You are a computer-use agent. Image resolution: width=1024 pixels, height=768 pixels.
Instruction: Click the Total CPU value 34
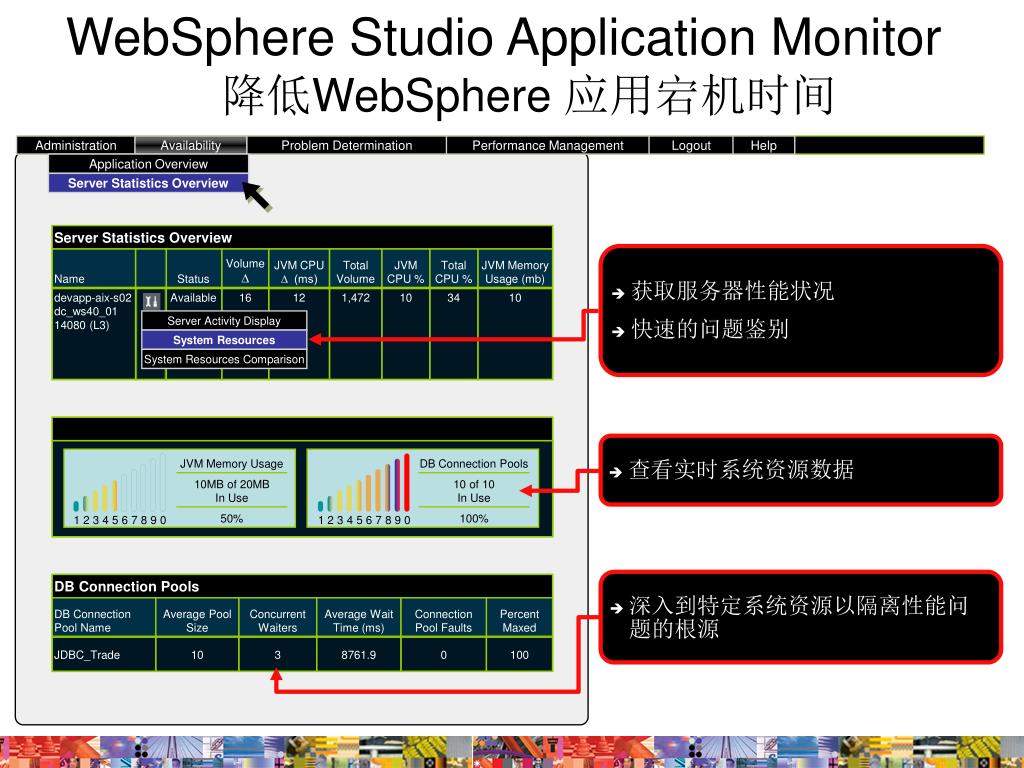[453, 298]
